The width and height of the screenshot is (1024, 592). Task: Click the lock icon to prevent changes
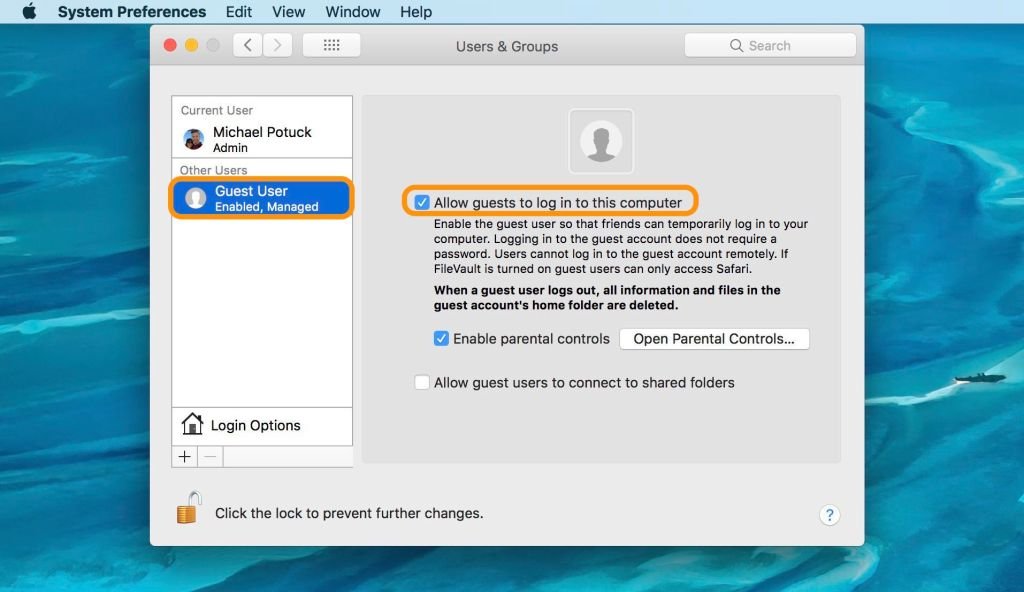pyautogui.click(x=188, y=509)
